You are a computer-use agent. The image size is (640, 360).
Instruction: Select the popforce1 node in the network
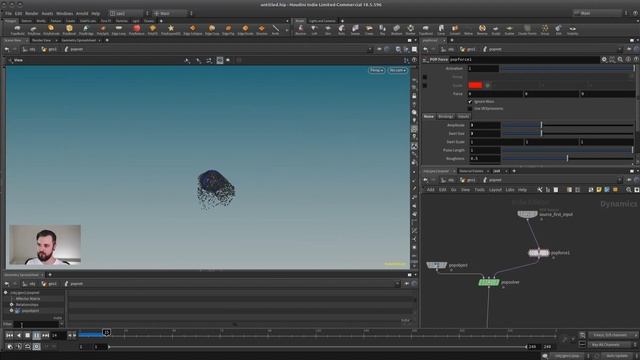coord(539,253)
